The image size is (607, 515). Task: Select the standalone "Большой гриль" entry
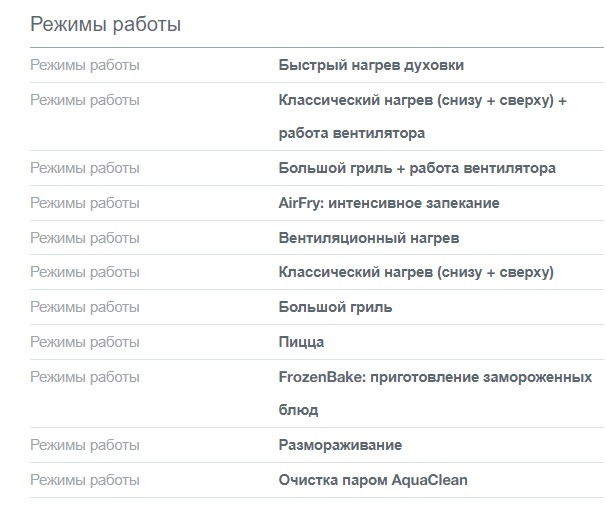pos(335,307)
